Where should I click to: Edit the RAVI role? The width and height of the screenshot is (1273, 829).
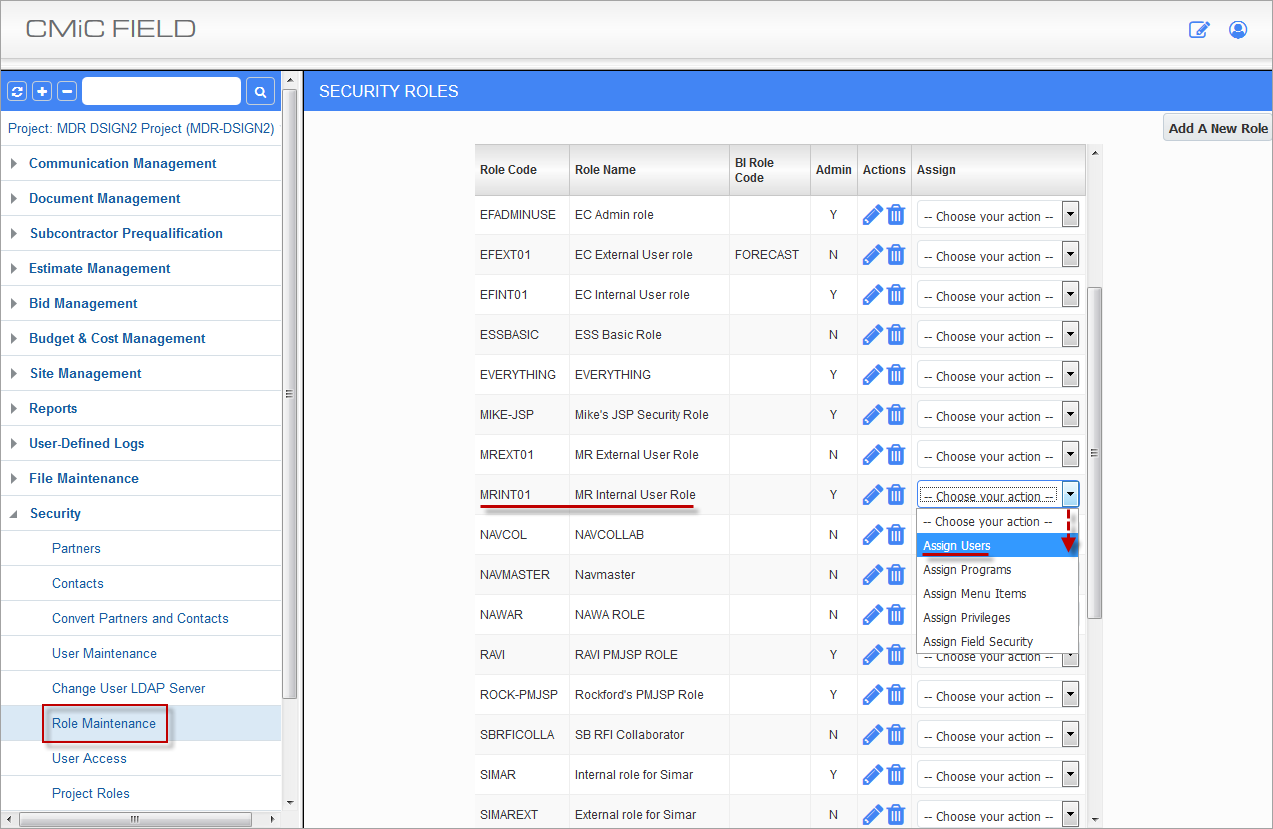click(873, 655)
